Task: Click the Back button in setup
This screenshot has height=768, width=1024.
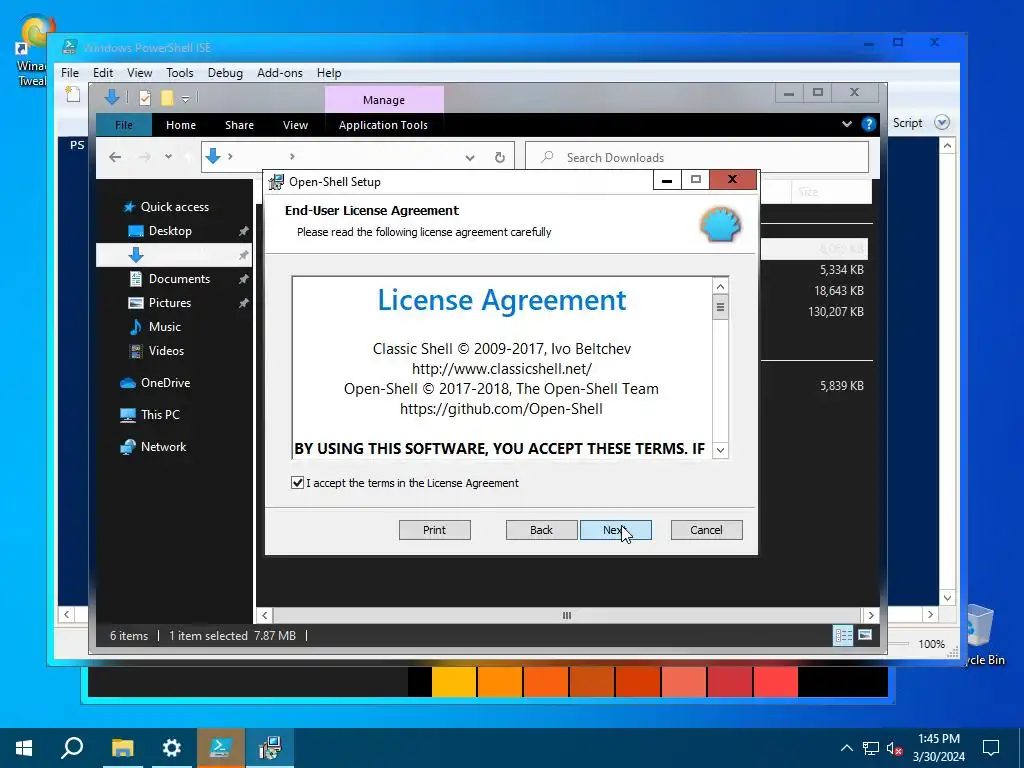Action: point(541,530)
